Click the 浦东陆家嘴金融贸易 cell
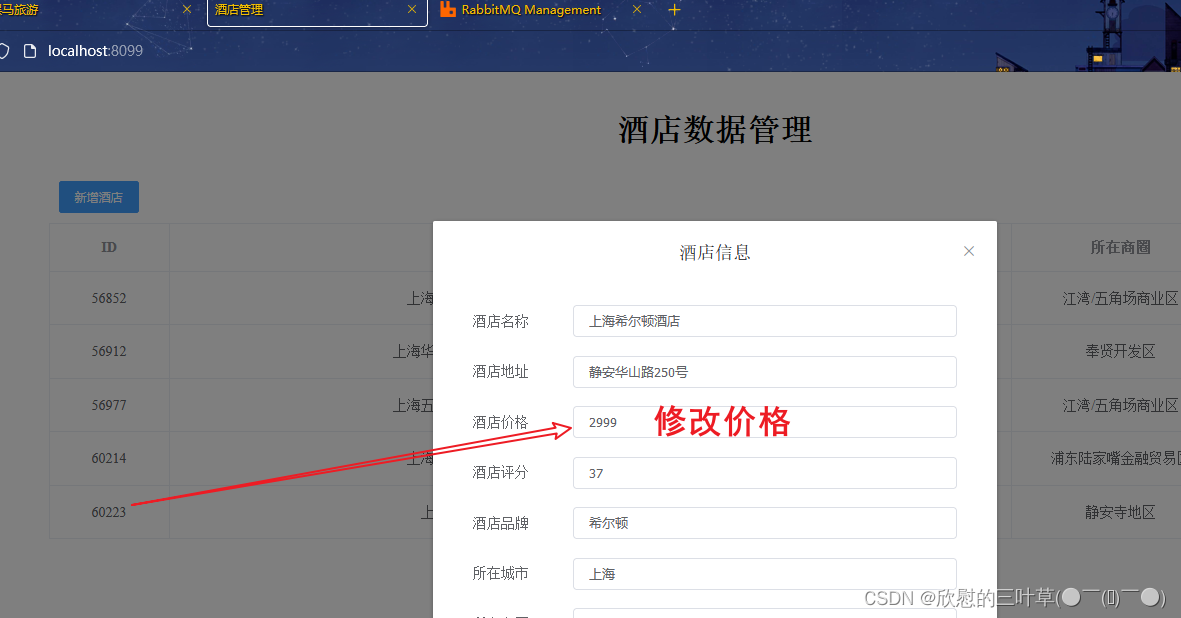The width and height of the screenshot is (1181, 618). pos(1115,458)
